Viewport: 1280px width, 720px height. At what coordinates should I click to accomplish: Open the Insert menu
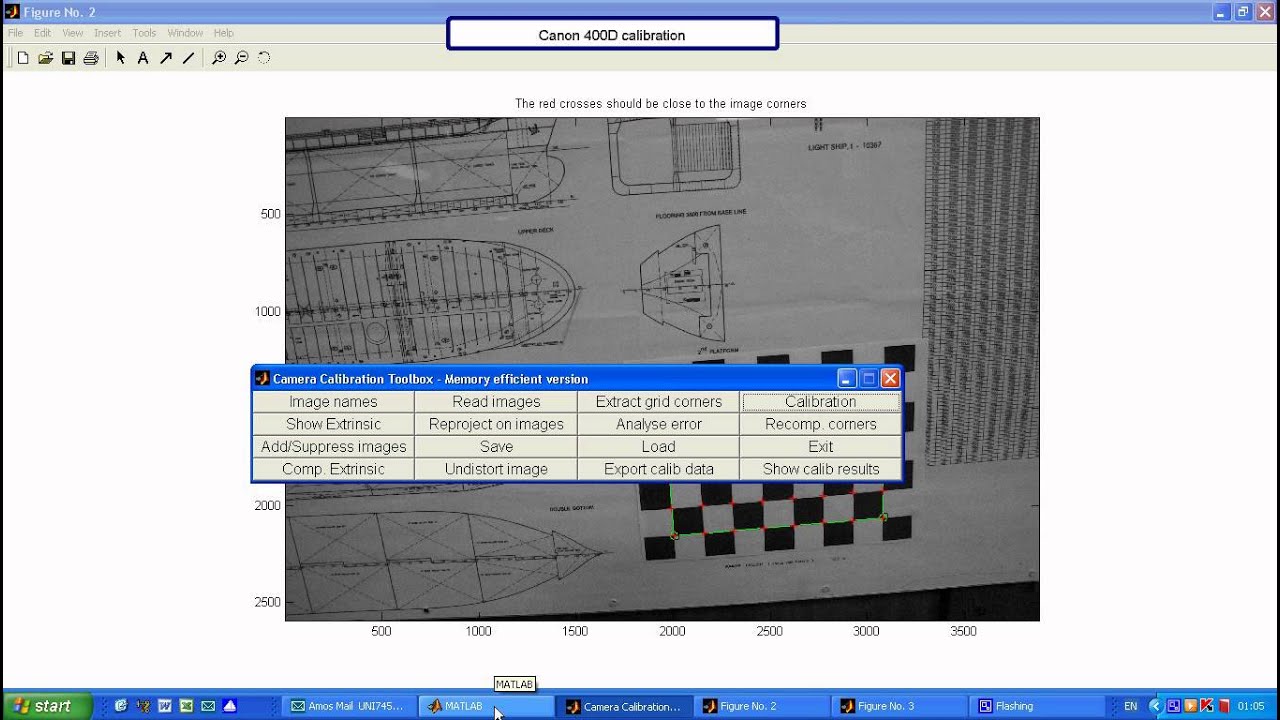[107, 33]
